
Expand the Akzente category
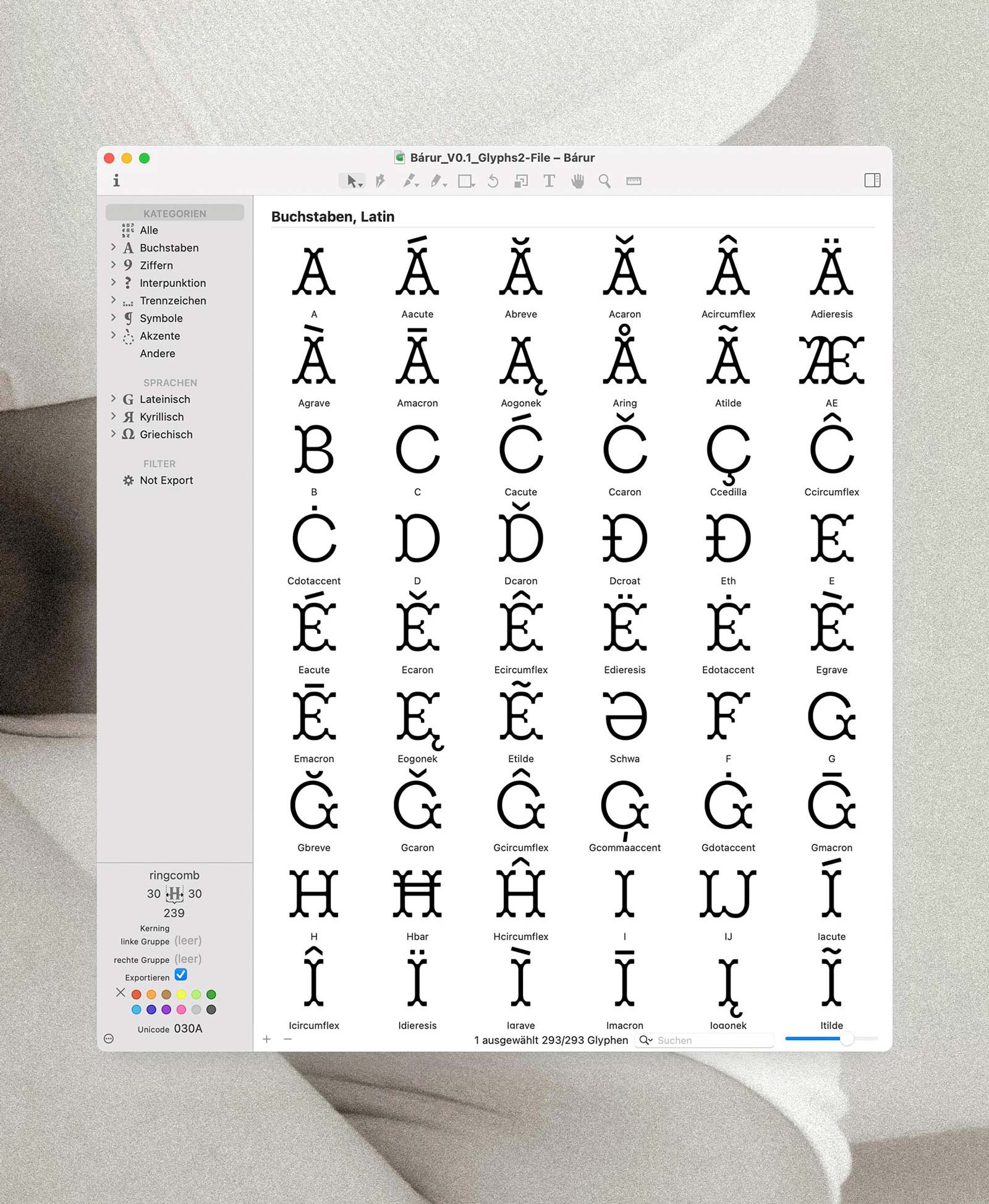tap(113, 335)
